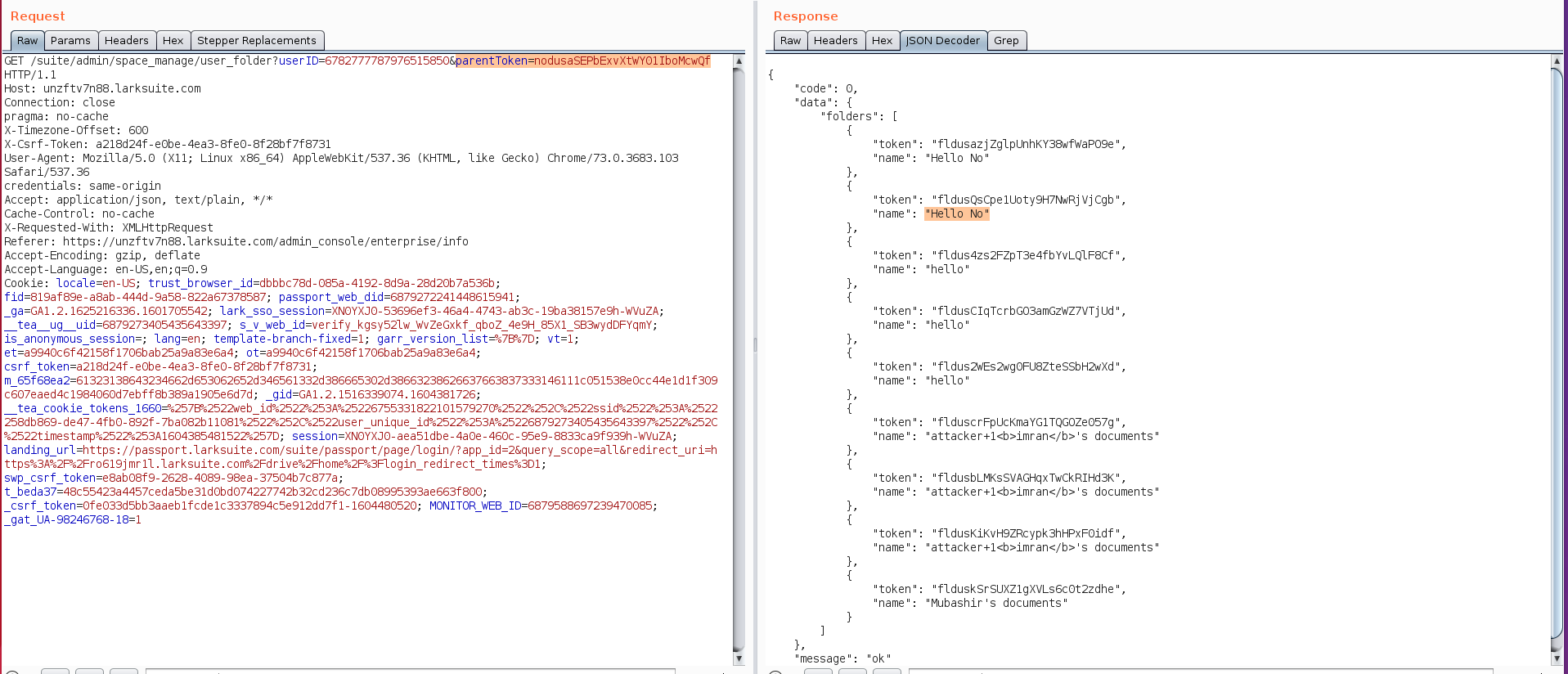Click the highlighted "Hello No" value
1568x674 pixels.
pyautogui.click(x=956, y=214)
